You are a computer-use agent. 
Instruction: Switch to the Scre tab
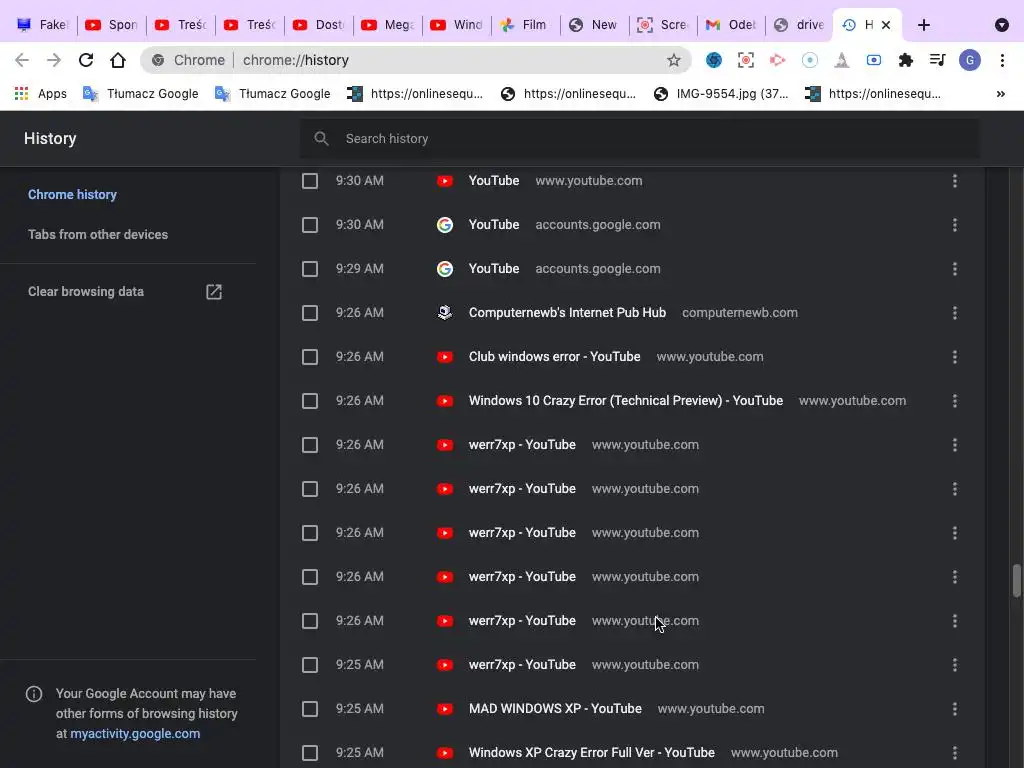coord(663,25)
